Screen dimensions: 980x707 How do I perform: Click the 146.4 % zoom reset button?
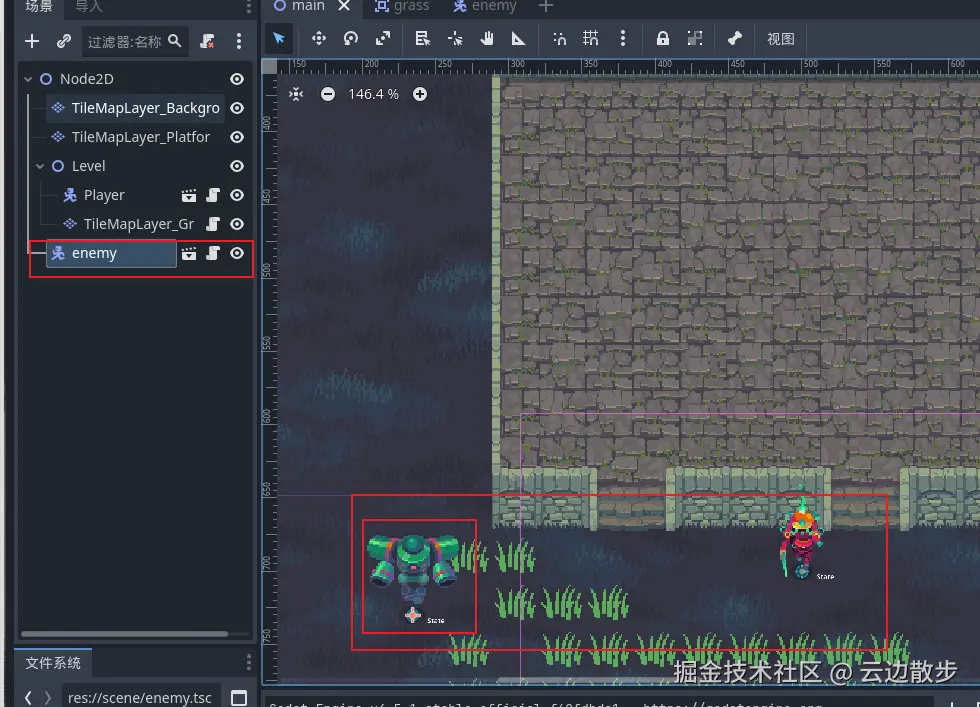[373, 94]
